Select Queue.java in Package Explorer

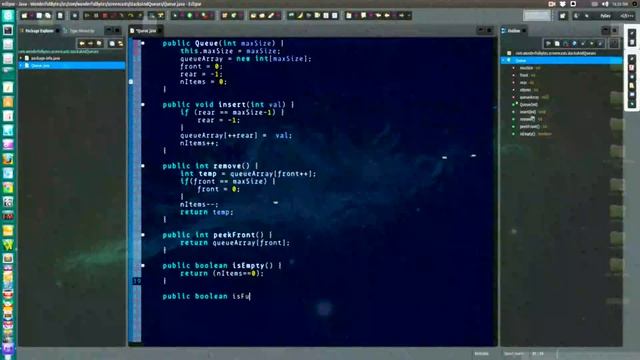pos(71,66)
